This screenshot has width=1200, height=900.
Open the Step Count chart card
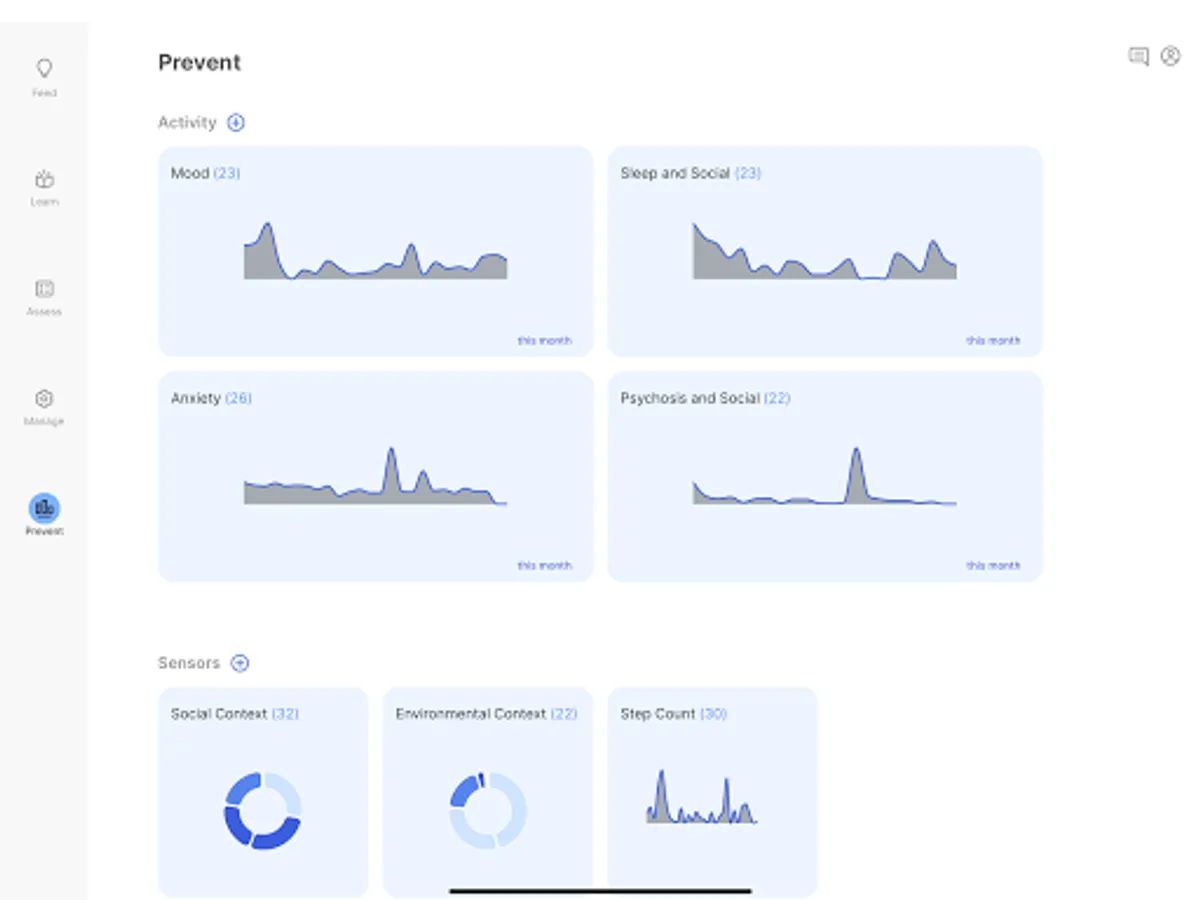pyautogui.click(x=713, y=792)
